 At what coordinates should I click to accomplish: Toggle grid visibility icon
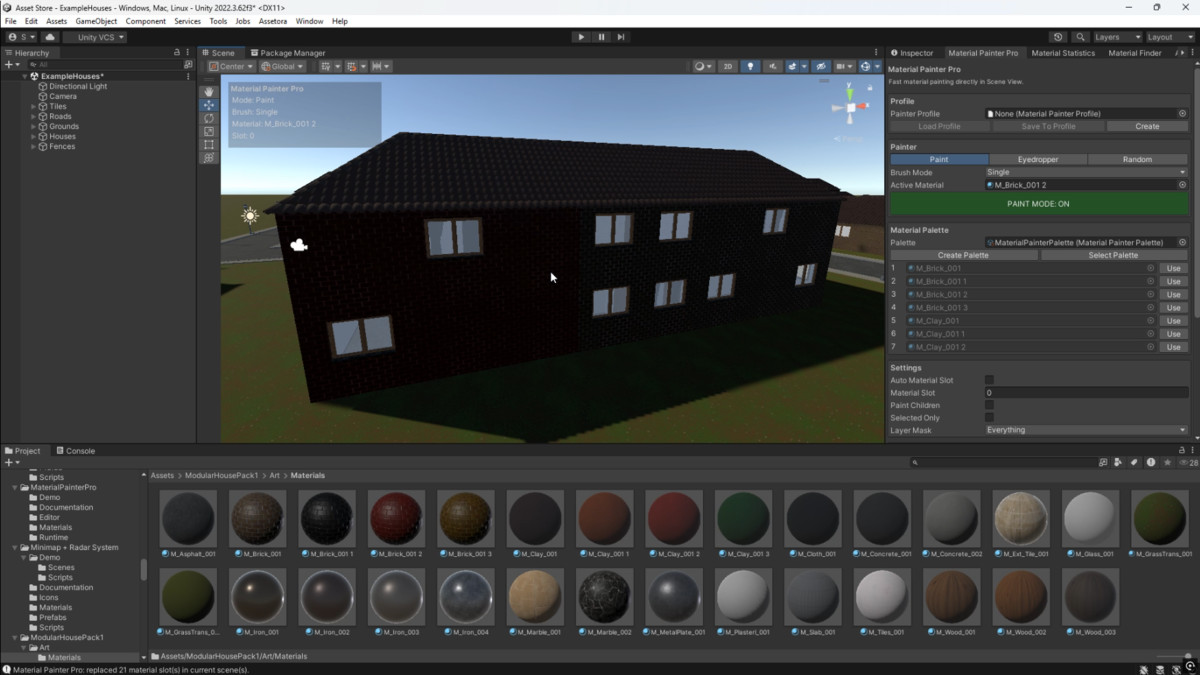pos(328,67)
